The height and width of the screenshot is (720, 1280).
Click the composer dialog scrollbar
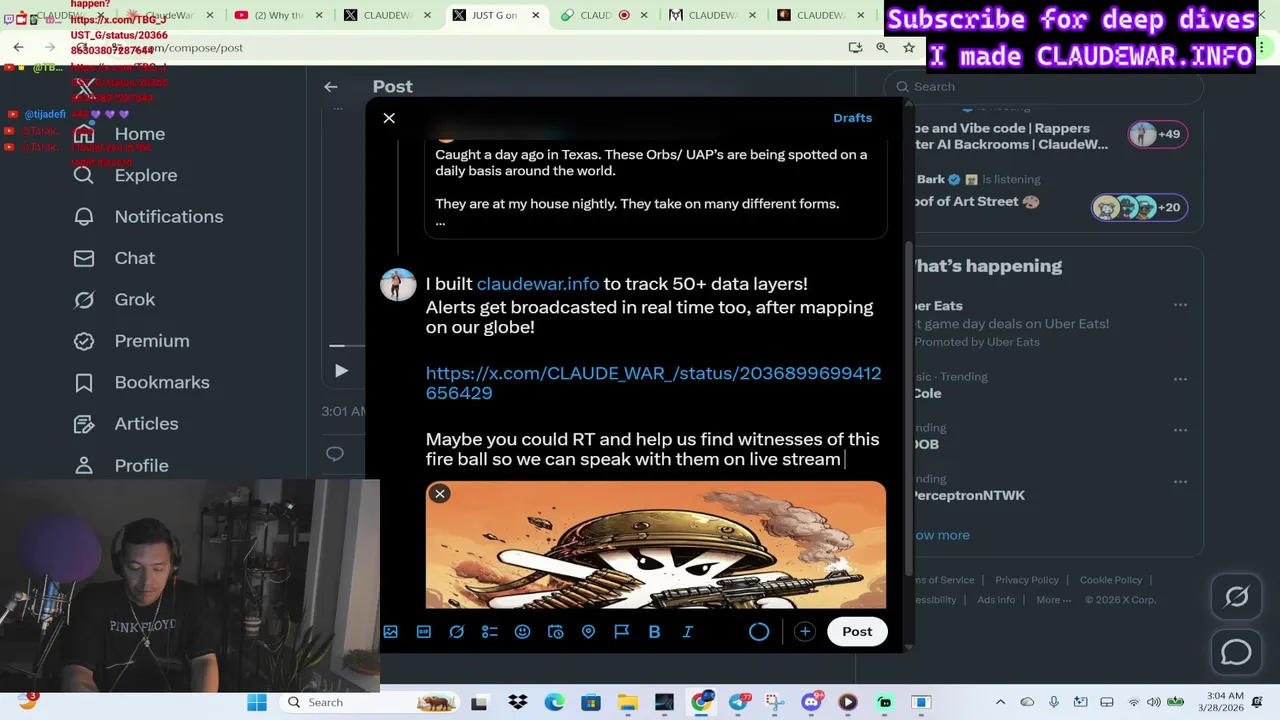[x=909, y=408]
